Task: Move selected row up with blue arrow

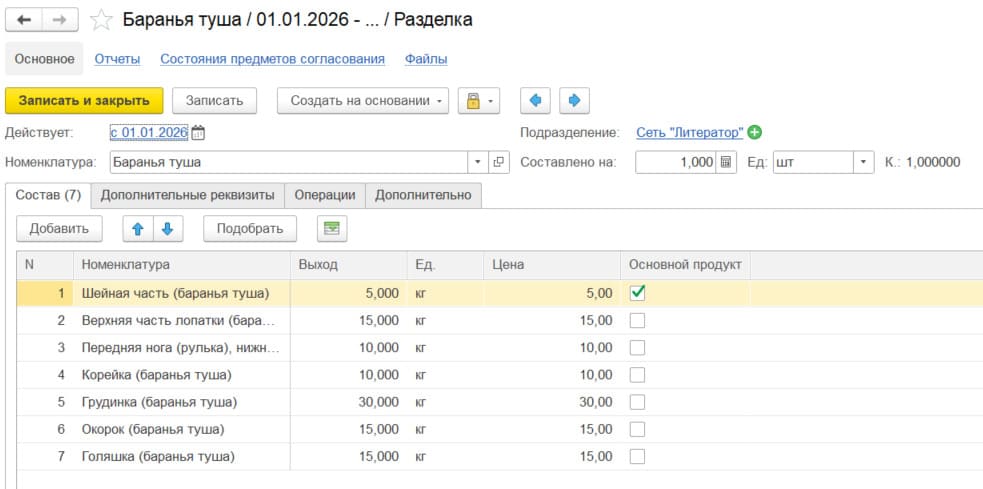Action: coord(138,229)
